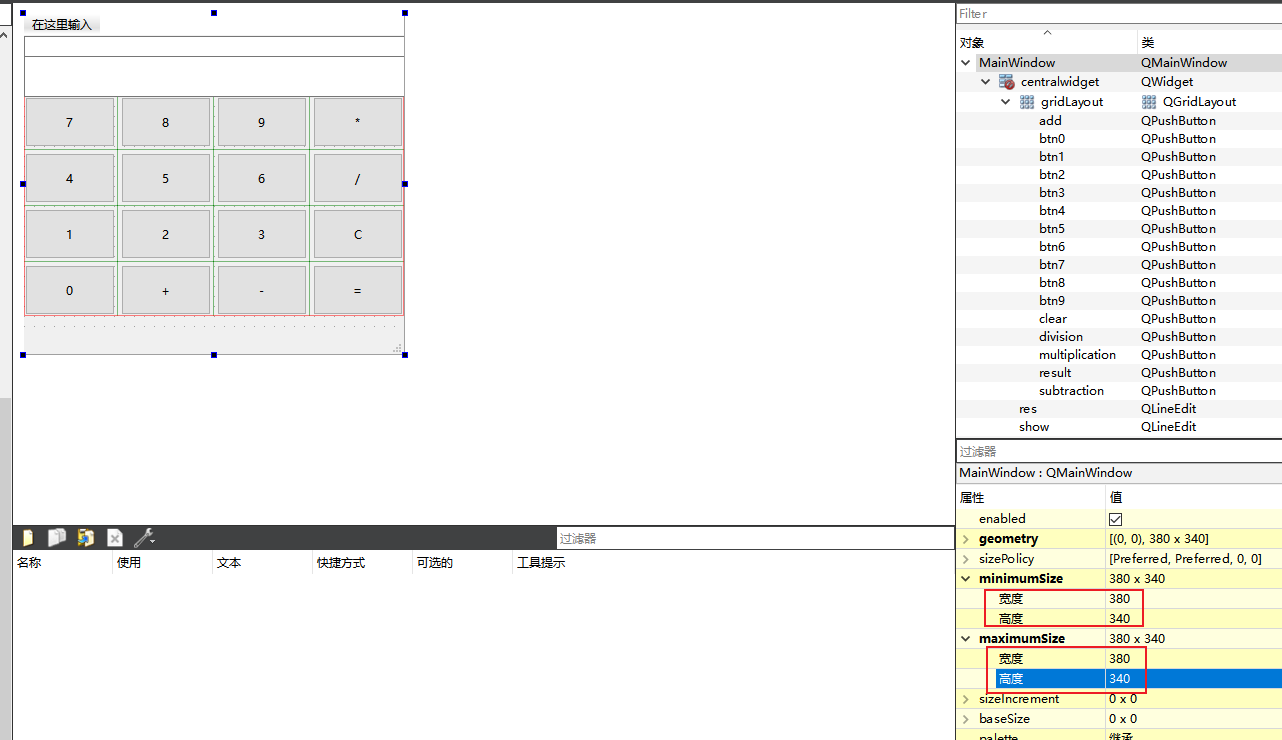Screen dimensions: 1282x740
Task: Click the C clear button on form
Action: point(358,235)
